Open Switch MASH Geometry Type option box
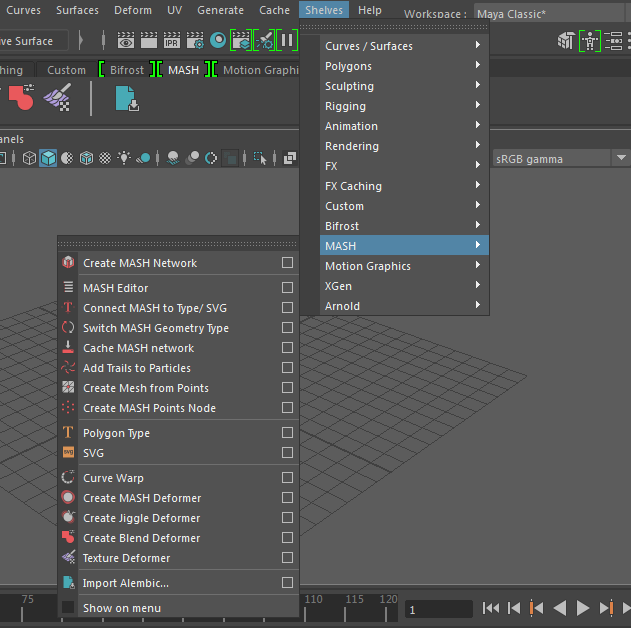This screenshot has height=628, width=631. point(287,327)
